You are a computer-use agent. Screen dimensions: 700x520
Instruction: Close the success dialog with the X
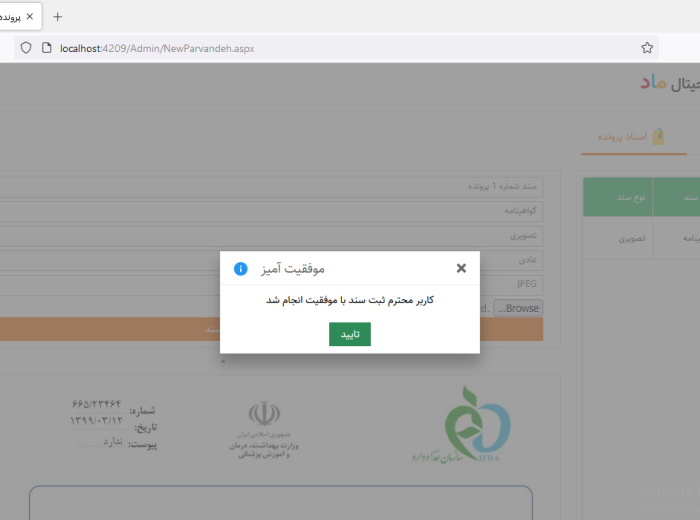[461, 268]
